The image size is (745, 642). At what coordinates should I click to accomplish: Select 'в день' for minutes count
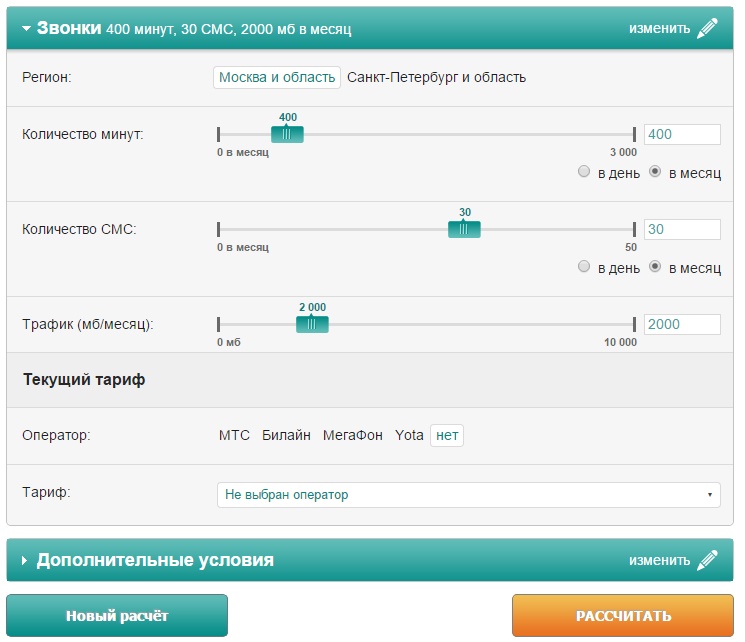point(585,172)
